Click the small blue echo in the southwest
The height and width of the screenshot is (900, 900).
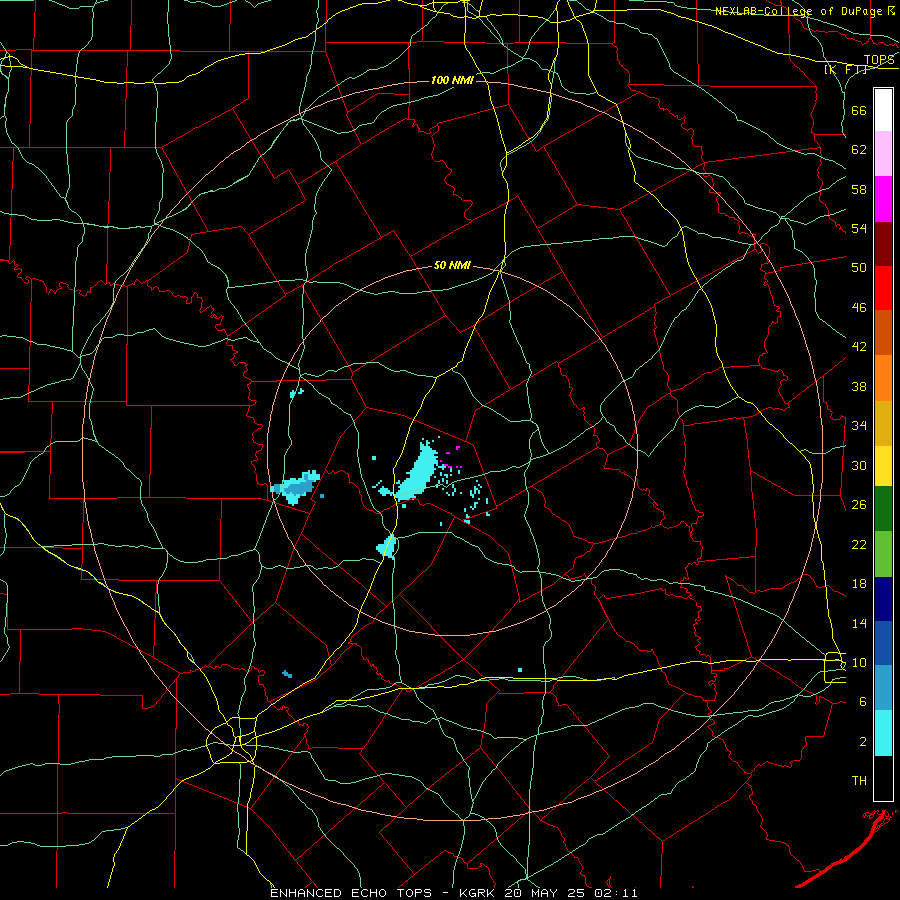[287, 673]
